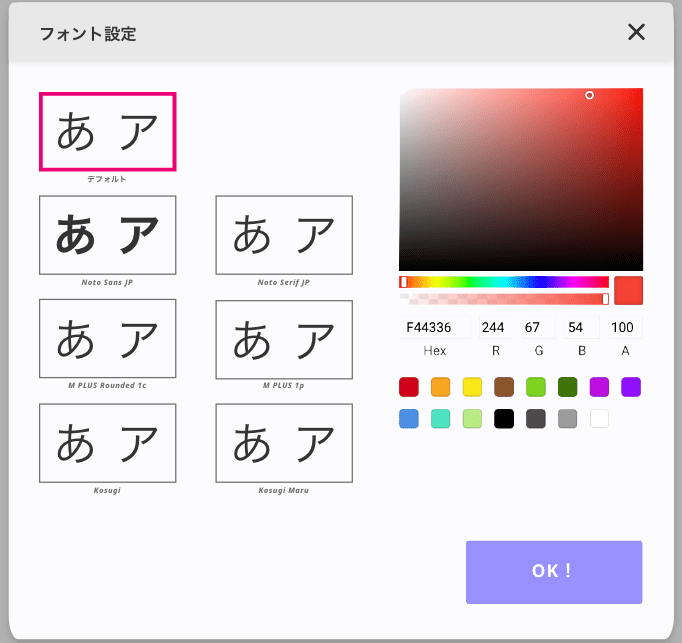
Task: Pick the turquoise preset color swatch
Action: (x=441, y=419)
